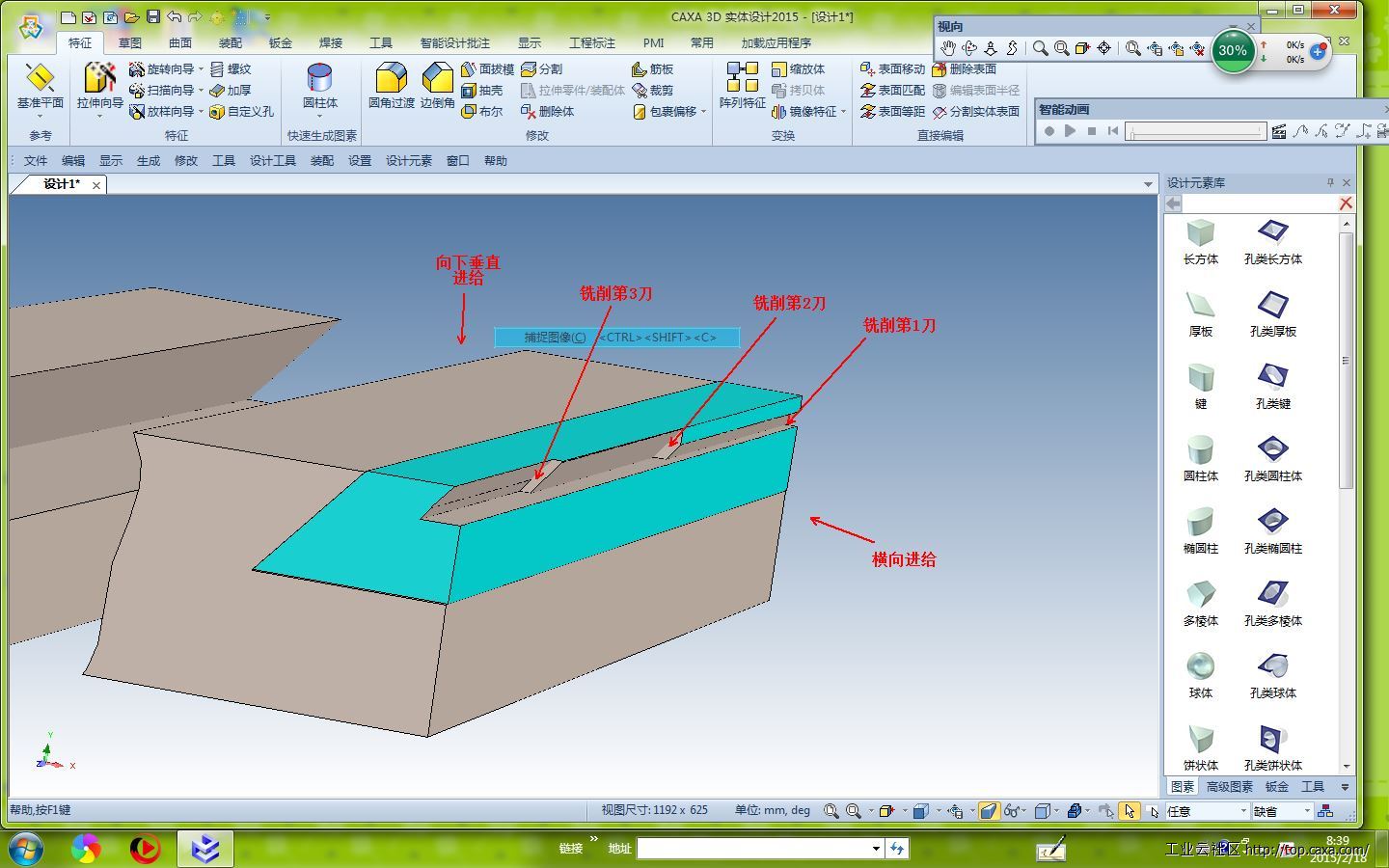Open the 阵列特征 pattern feature tool
The height and width of the screenshot is (868, 1389).
tap(742, 86)
